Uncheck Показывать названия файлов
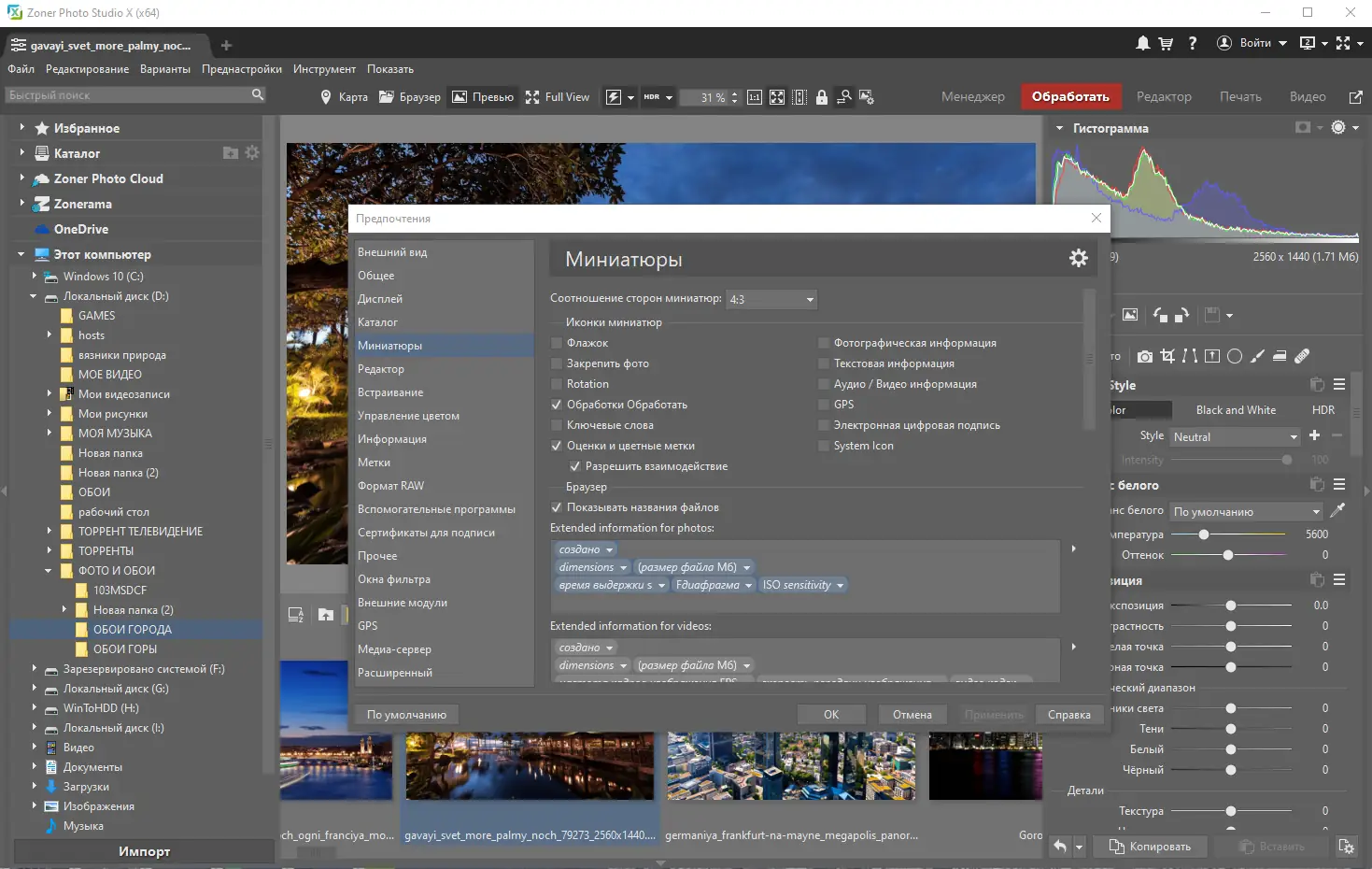The image size is (1372, 869). coord(557,507)
